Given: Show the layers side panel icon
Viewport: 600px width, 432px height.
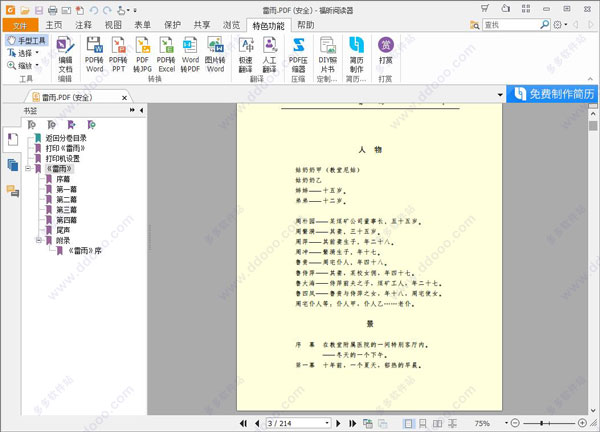Looking at the screenshot, I should click(13, 165).
